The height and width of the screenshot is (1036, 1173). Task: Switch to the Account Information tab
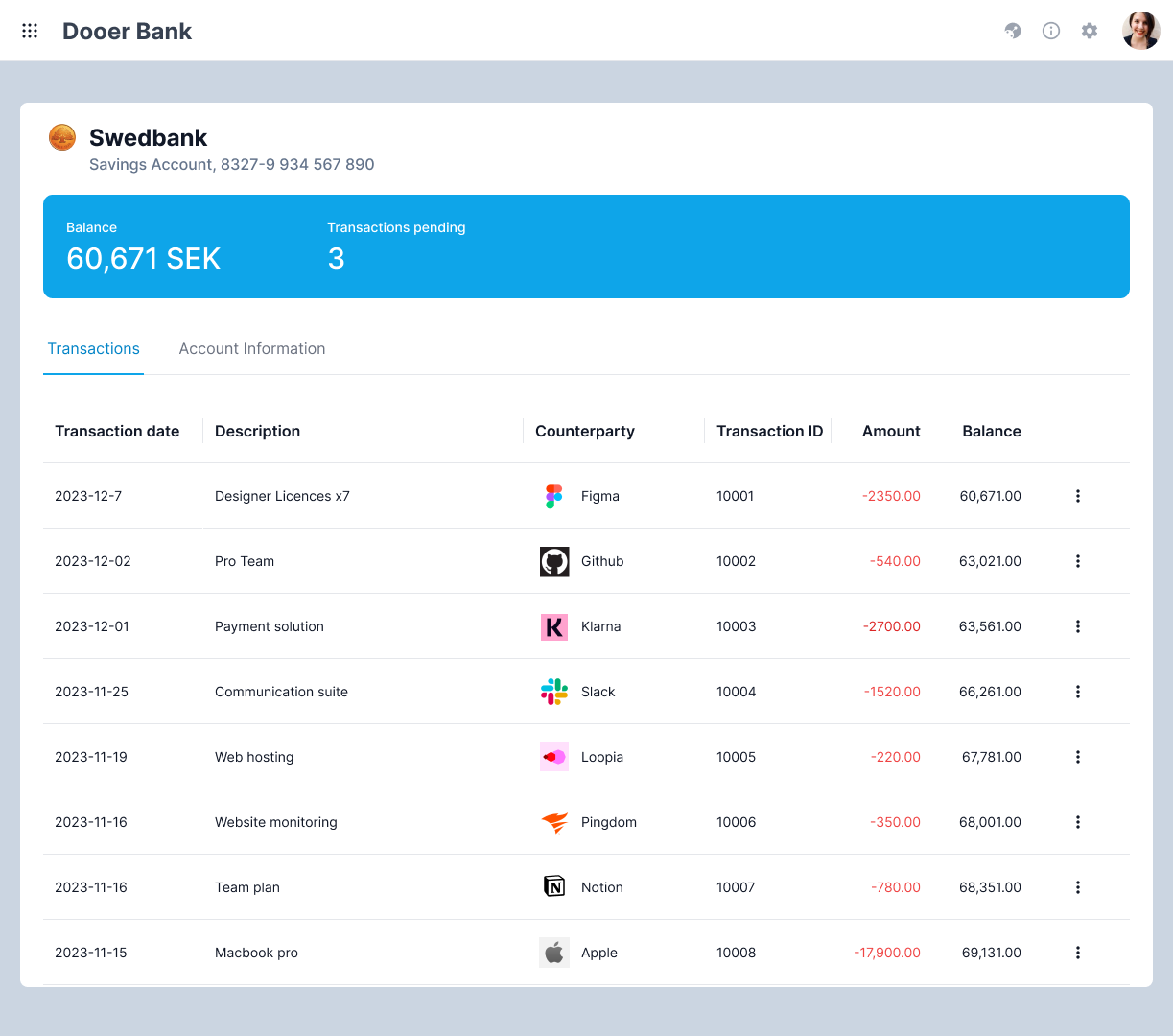pos(252,349)
